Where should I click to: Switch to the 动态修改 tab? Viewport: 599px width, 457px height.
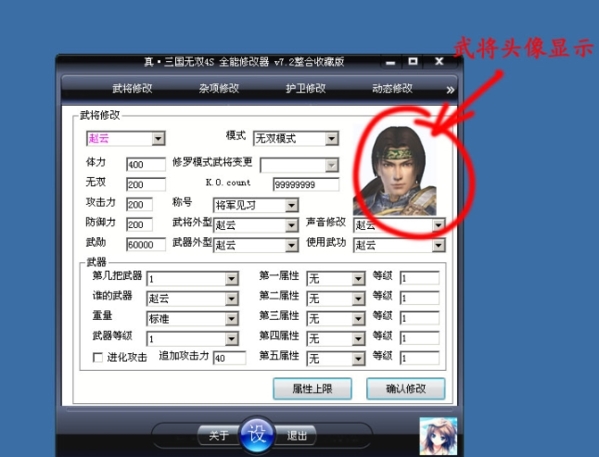pyautogui.click(x=392, y=89)
